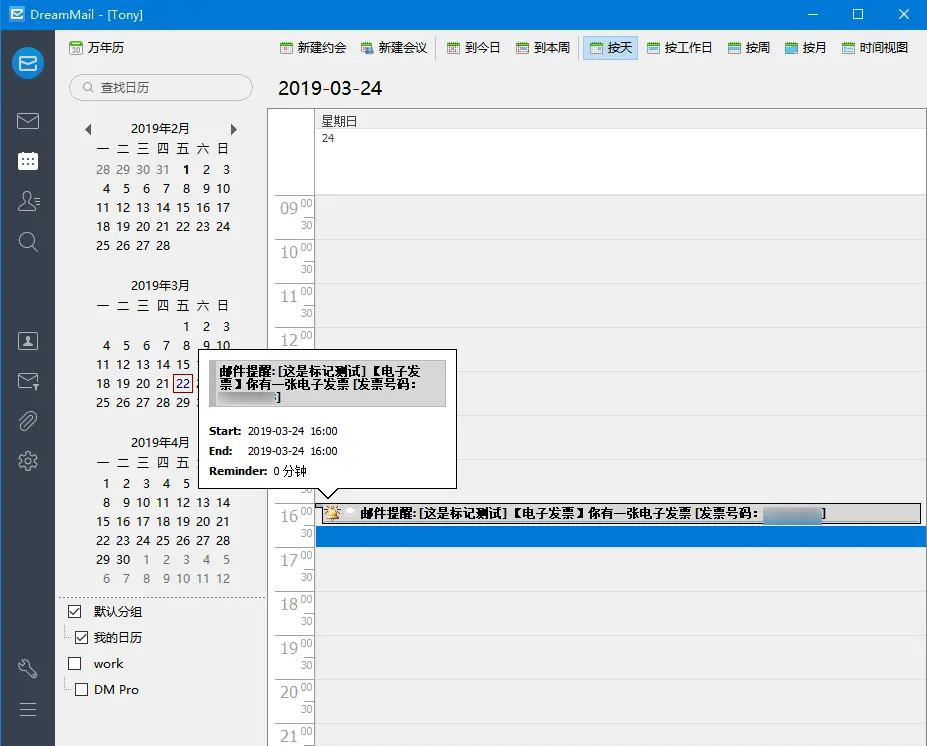Image resolution: width=927 pixels, height=746 pixels.
Task: Go to next month using right arrow
Action: 234,129
